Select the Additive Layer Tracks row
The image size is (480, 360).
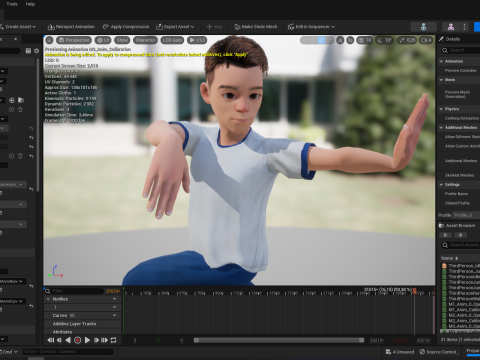pyautogui.click(x=82, y=324)
